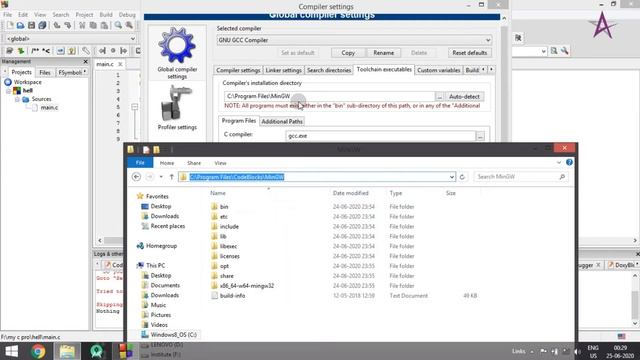This screenshot has width=640, height=360.
Task: Collapse the Sources folder tree node
Action: [17, 99]
